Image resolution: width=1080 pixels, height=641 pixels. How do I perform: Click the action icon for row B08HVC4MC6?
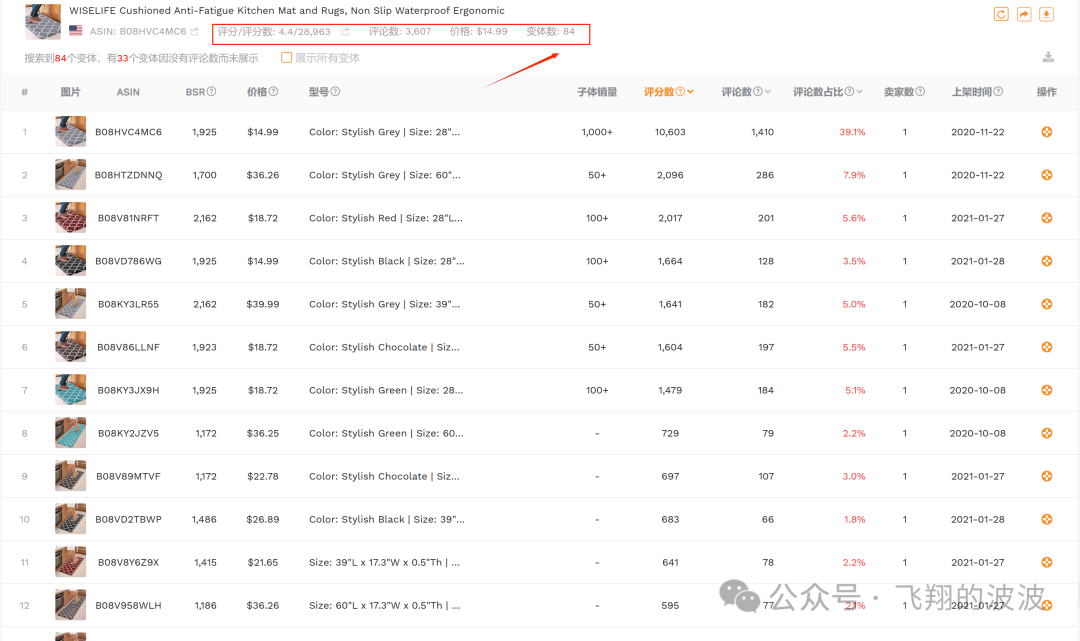click(x=1047, y=132)
